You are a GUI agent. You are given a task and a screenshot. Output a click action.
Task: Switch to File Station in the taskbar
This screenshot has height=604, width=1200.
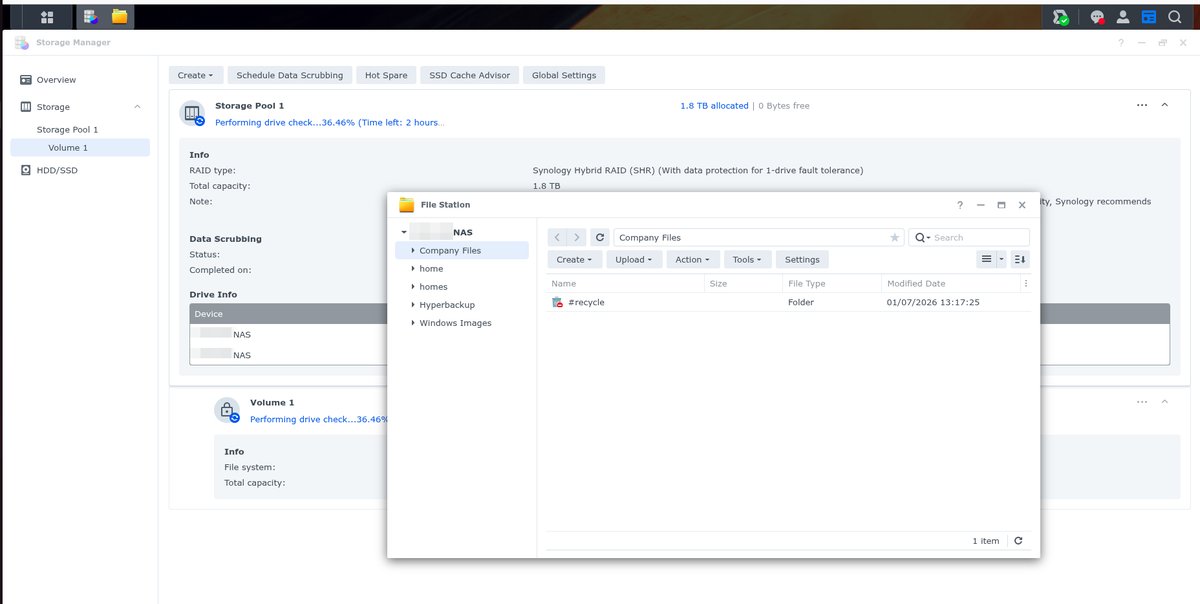pyautogui.click(x=119, y=17)
